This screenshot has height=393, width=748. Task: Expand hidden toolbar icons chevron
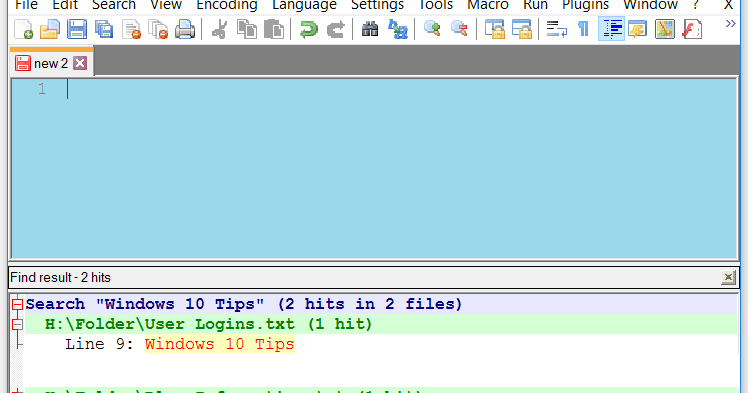tap(730, 24)
